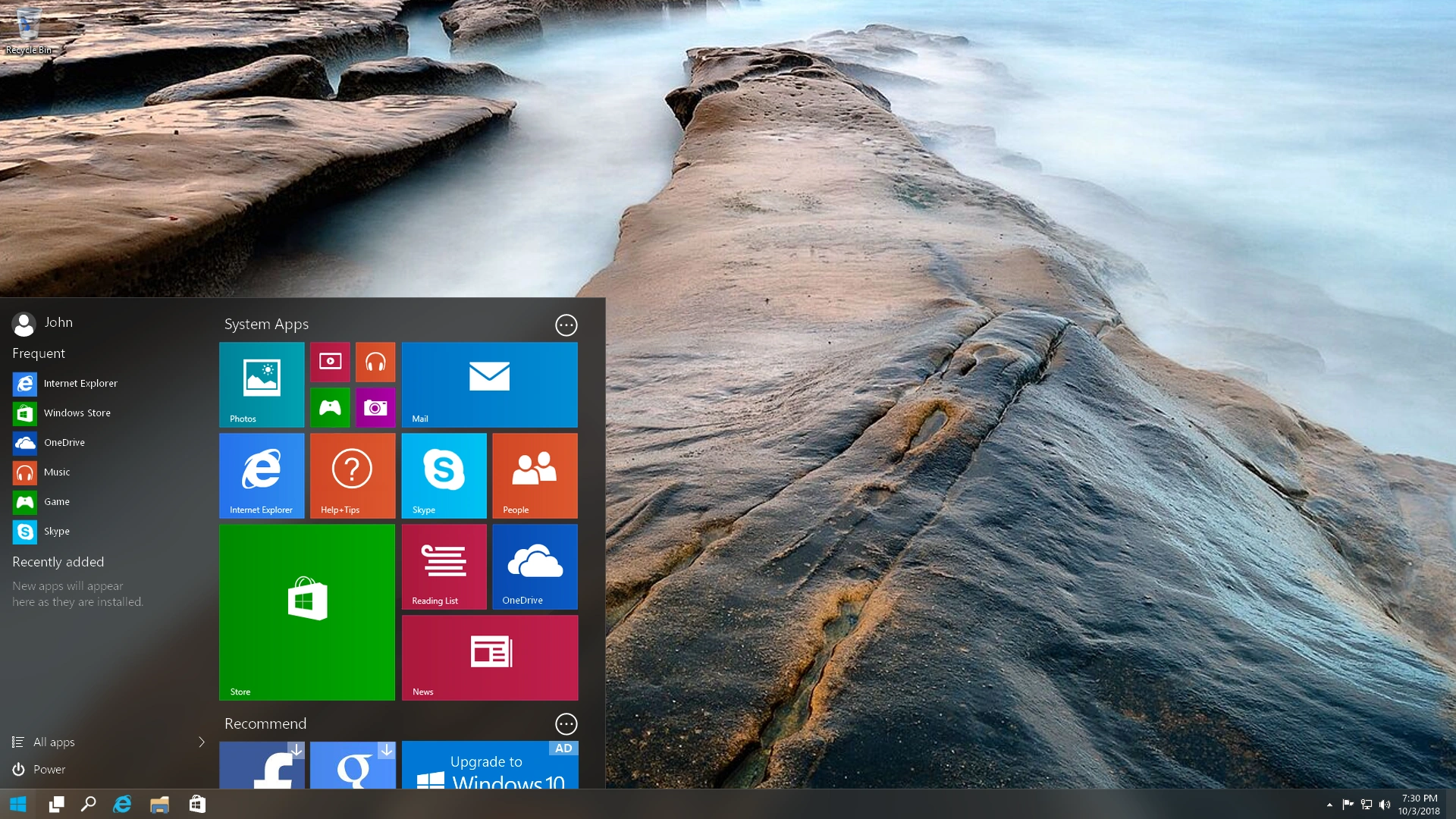Open System Apps group options menu

(566, 325)
